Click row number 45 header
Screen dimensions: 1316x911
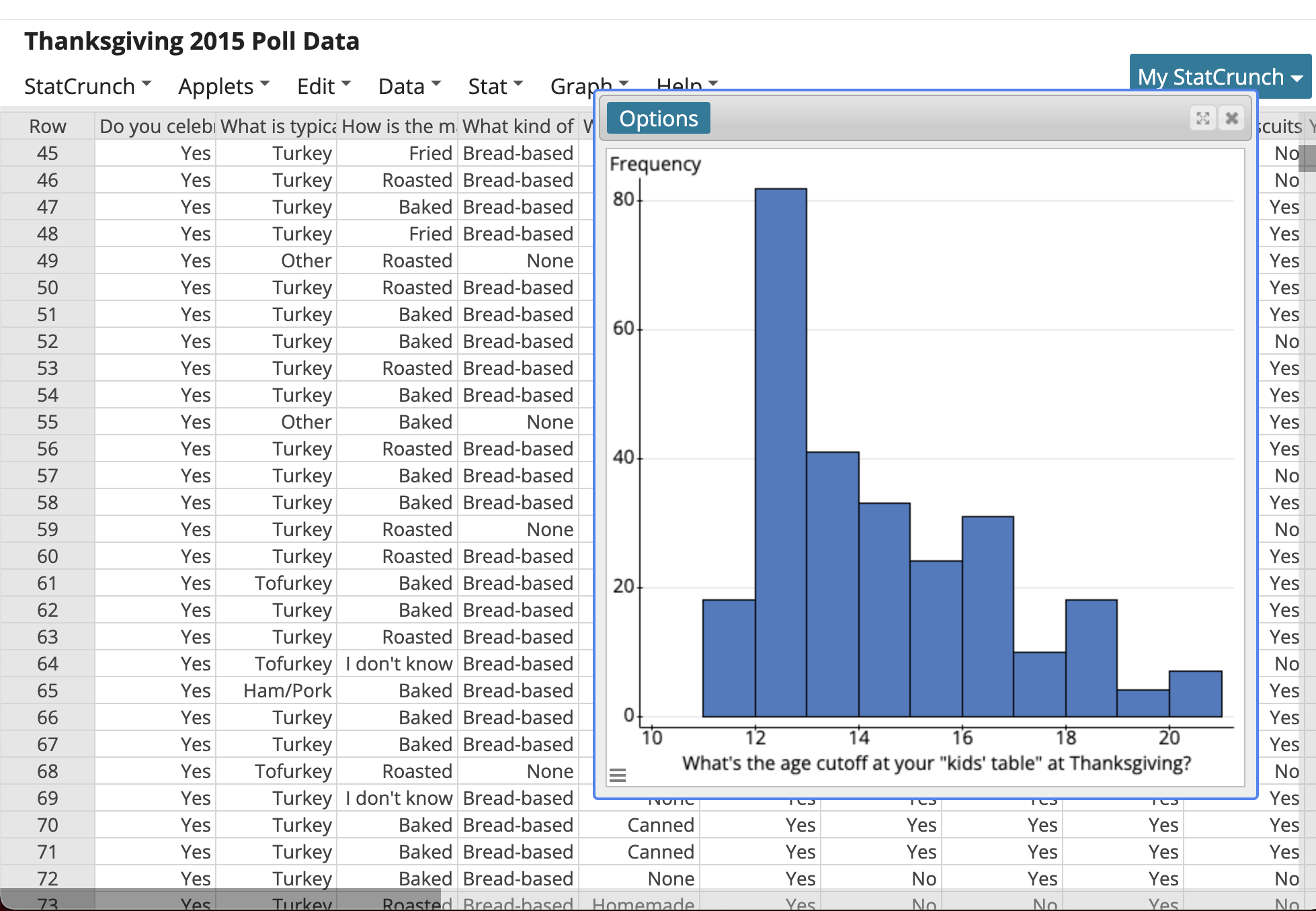[47, 153]
